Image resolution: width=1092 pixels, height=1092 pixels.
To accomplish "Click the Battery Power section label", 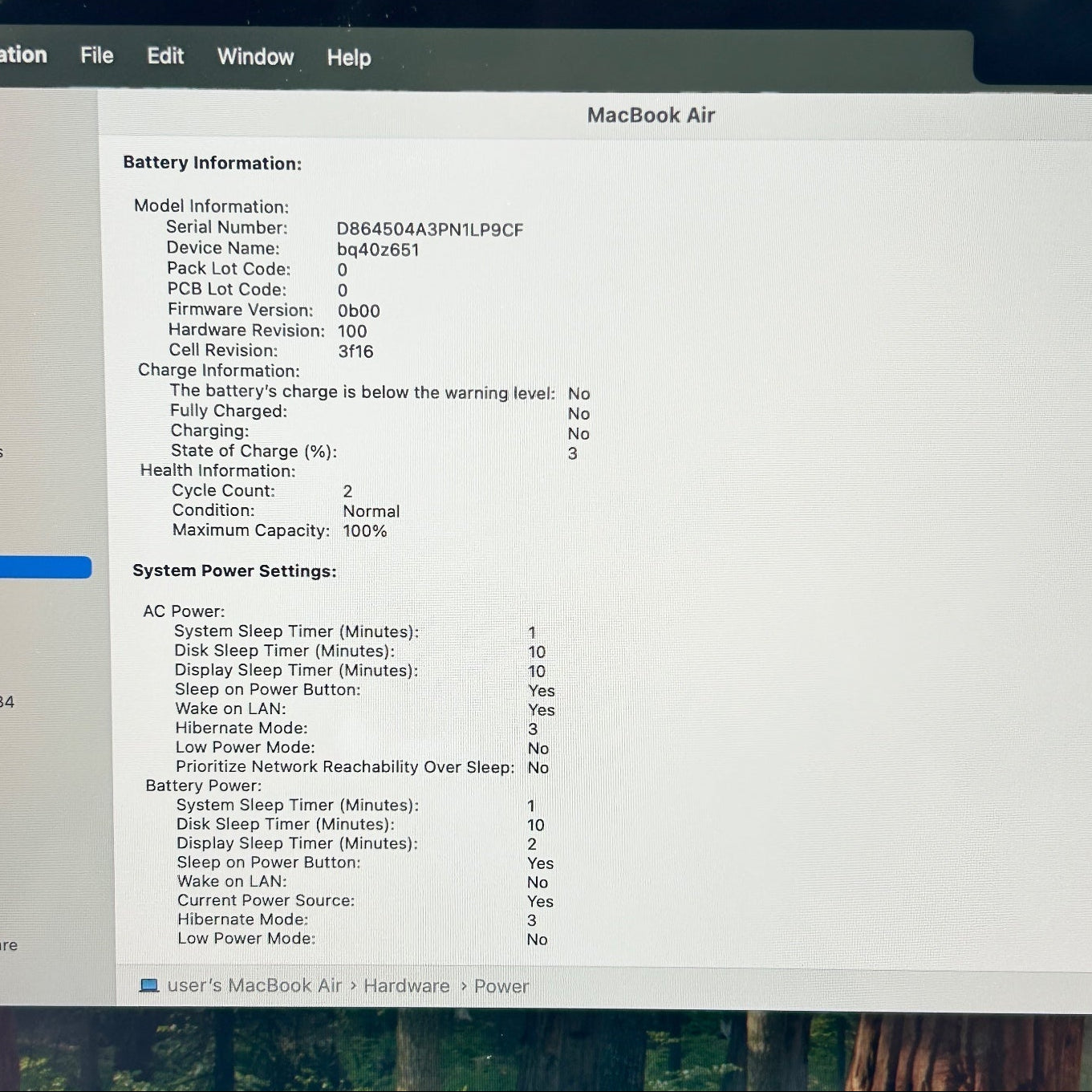I will click(203, 786).
